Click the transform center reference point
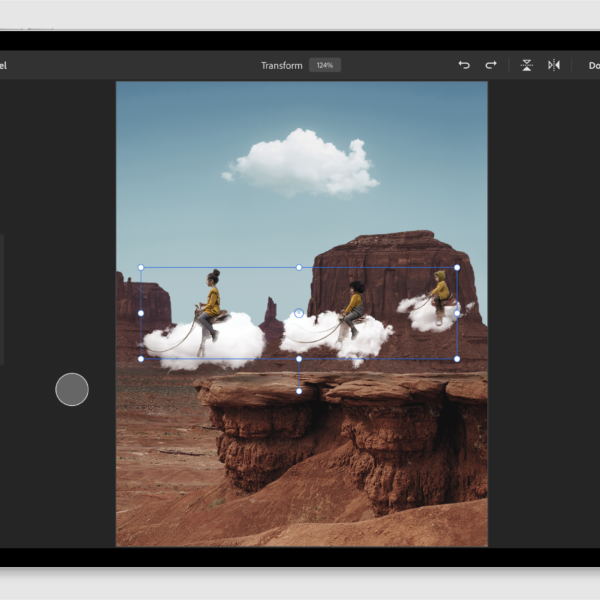The height and width of the screenshot is (600, 600). pyautogui.click(x=299, y=313)
